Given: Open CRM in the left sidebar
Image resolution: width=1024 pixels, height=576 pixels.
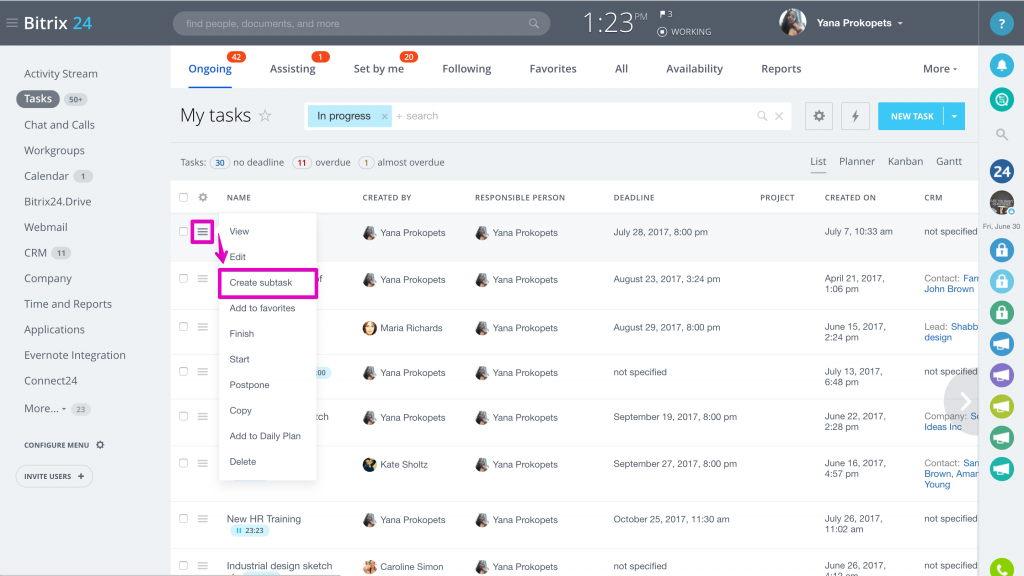Looking at the screenshot, I should (x=35, y=253).
